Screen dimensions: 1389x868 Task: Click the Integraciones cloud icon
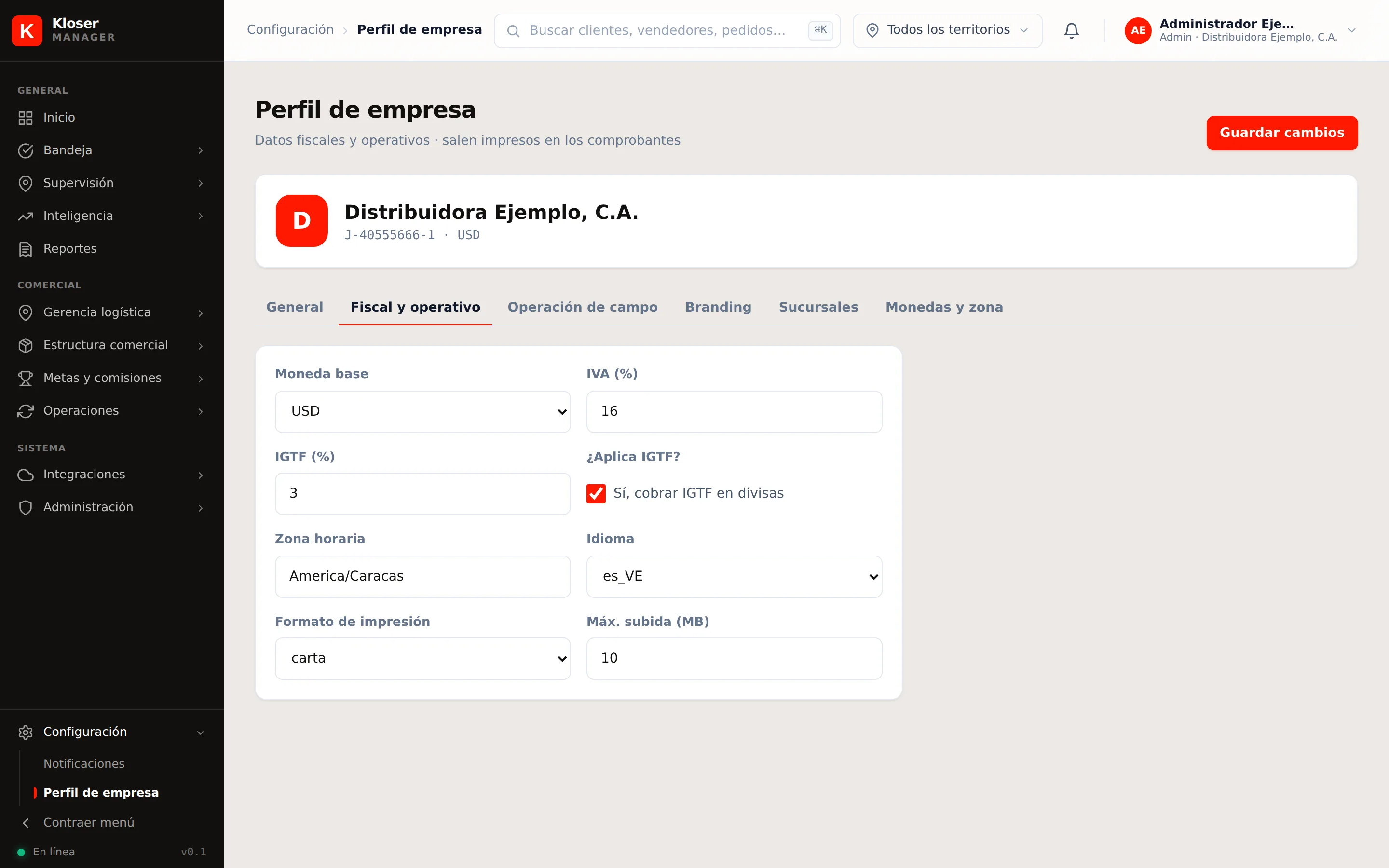click(25, 475)
